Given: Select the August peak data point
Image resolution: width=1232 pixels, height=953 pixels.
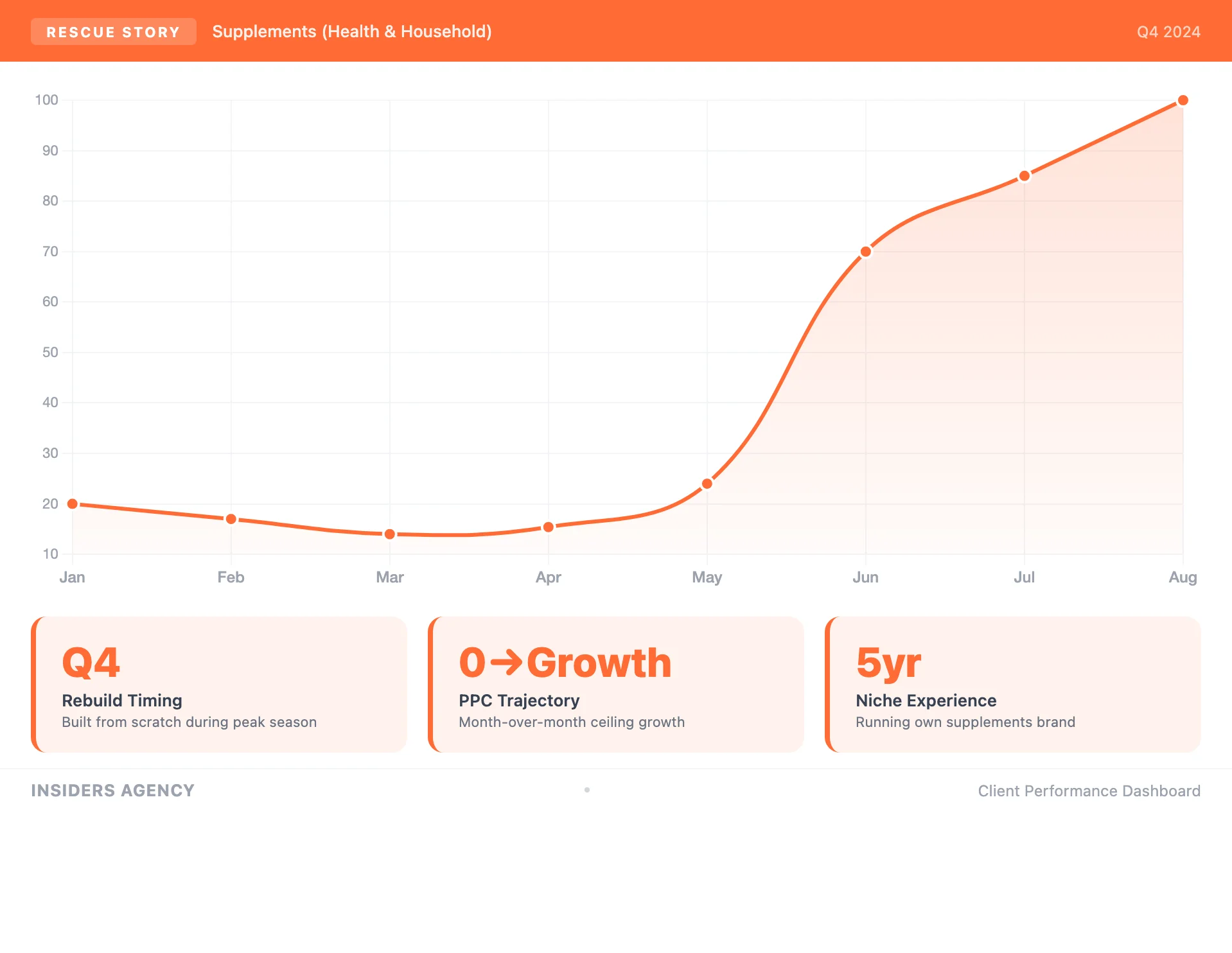Looking at the screenshot, I should click(x=1183, y=100).
